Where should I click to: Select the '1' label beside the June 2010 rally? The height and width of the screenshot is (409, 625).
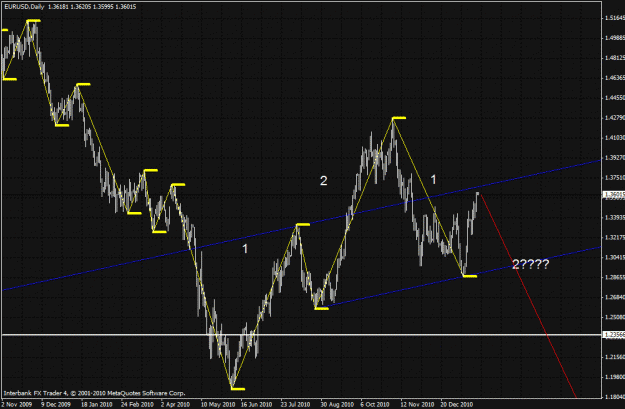[245, 249]
